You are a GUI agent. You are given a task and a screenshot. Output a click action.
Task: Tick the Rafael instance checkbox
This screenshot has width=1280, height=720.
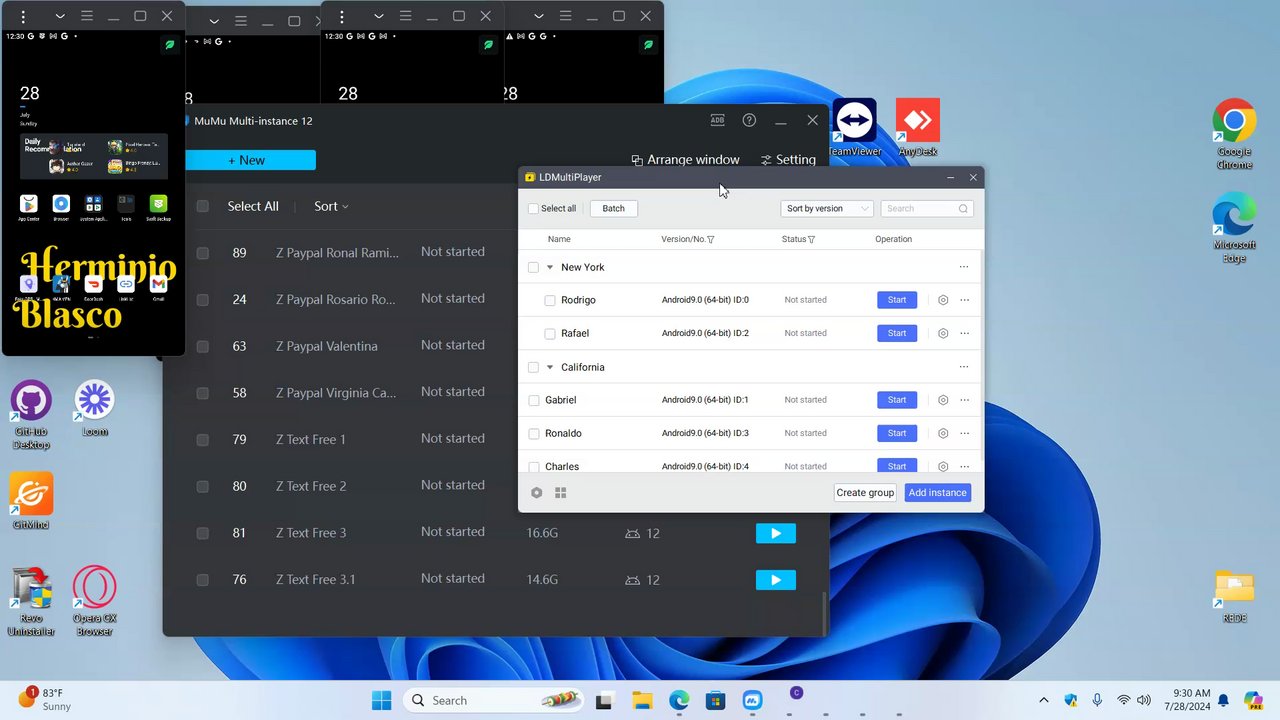550,333
